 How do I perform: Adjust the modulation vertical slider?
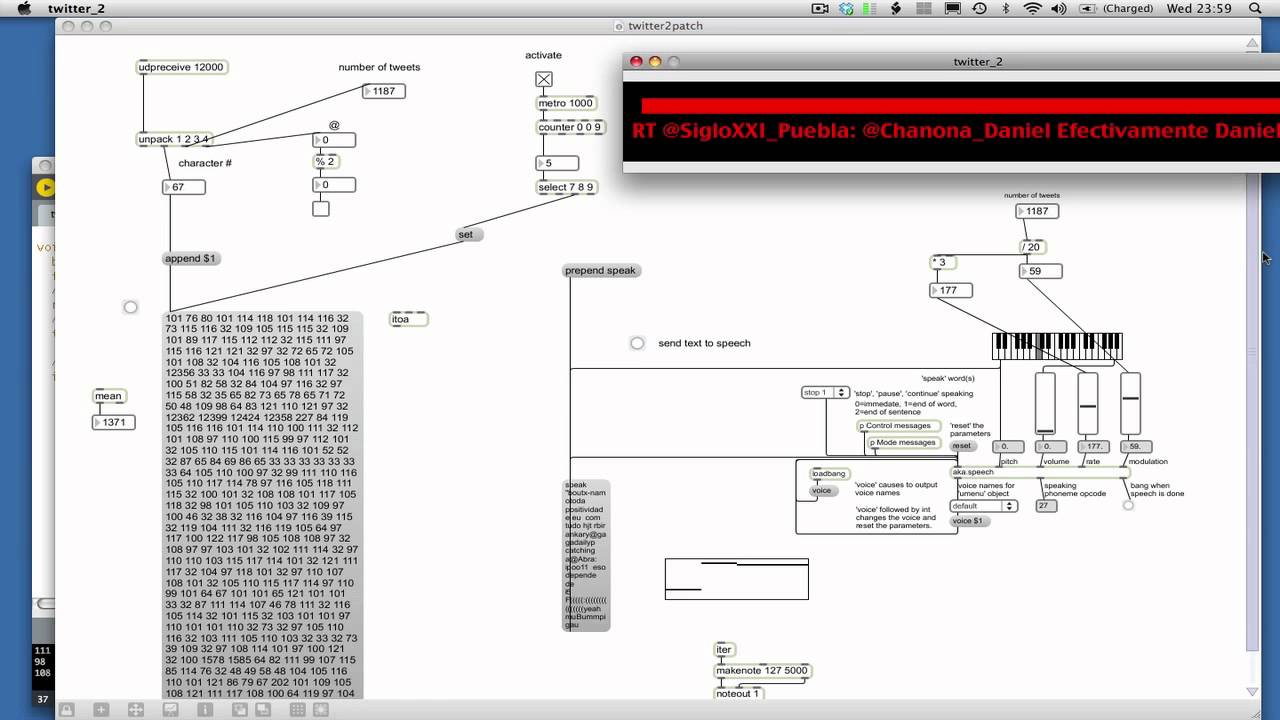pos(1130,404)
